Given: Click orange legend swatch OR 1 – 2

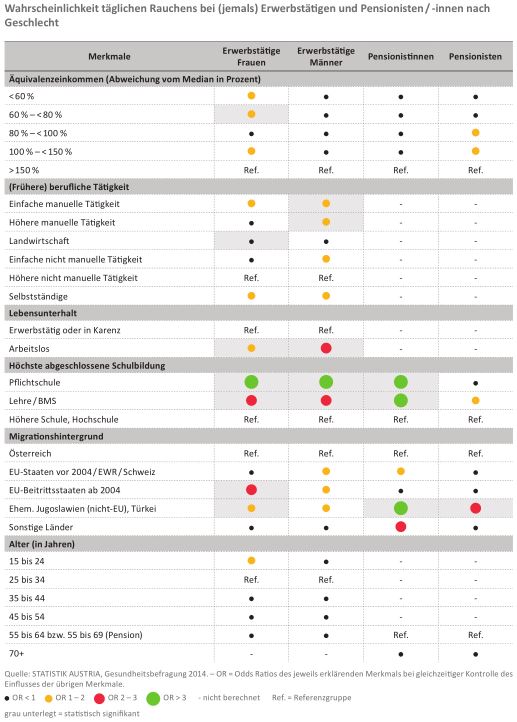Looking at the screenshot, I should tap(48, 699).
